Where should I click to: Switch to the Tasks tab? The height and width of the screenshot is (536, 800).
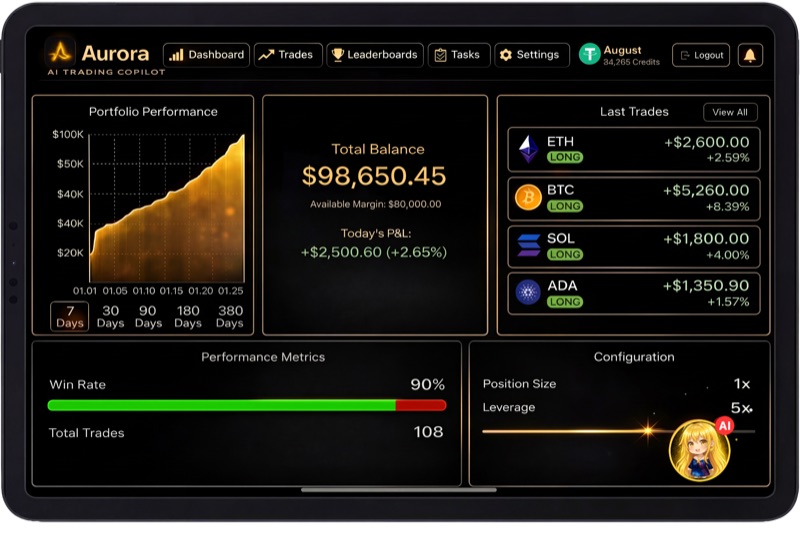[459, 55]
